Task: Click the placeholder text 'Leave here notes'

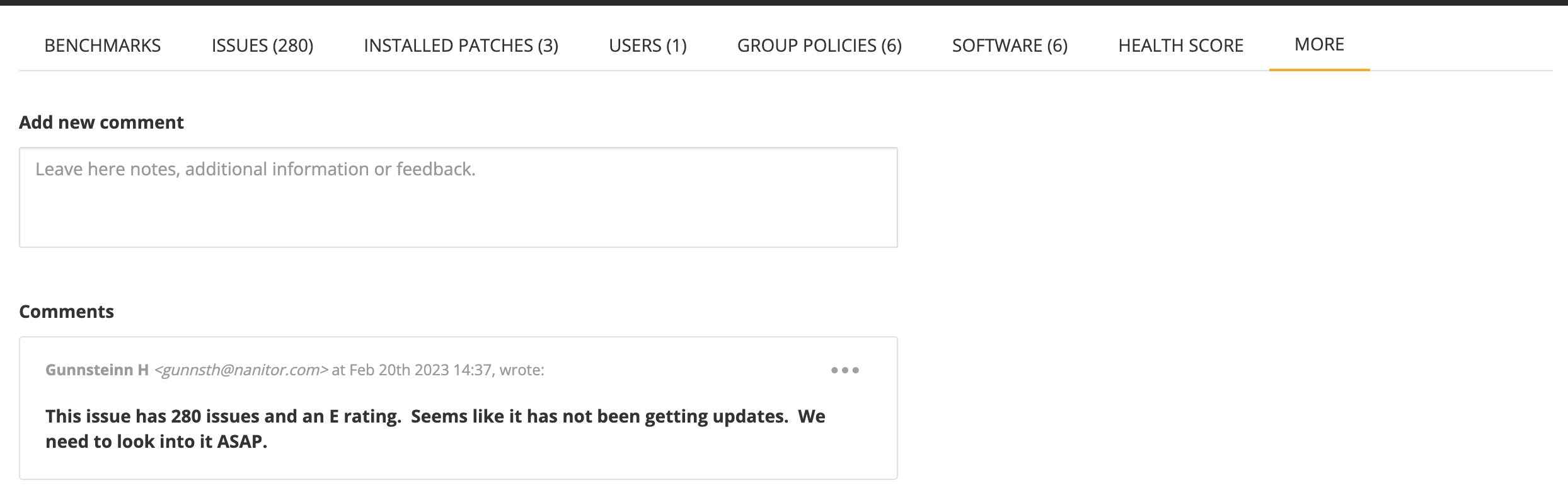Action: (255, 169)
